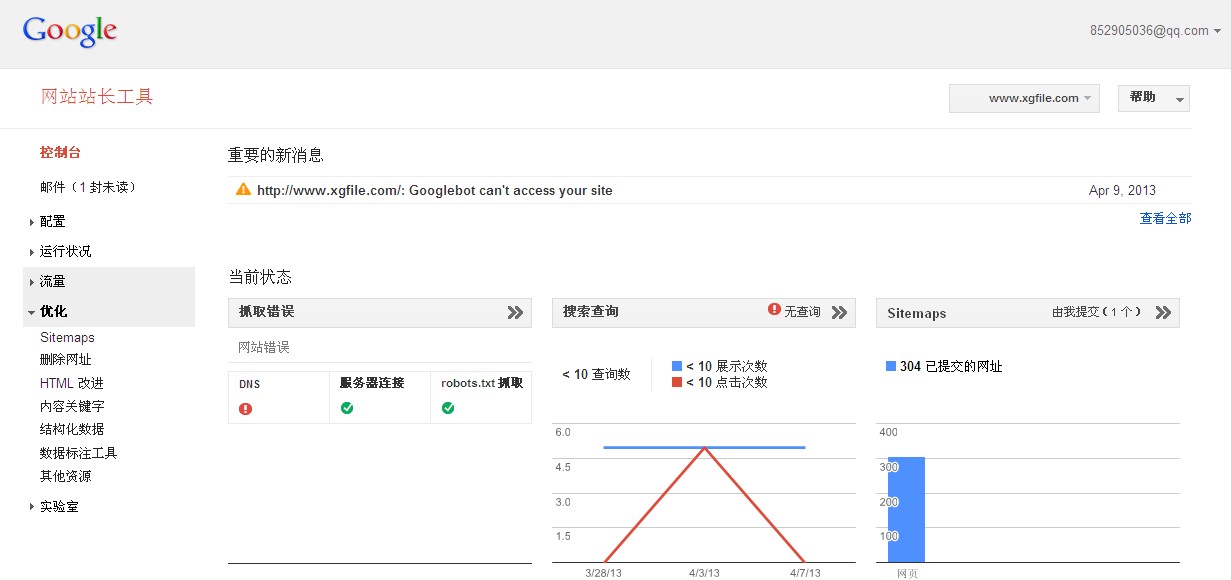Click the 无查询 status text
The image size is (1231, 580).
803,312
